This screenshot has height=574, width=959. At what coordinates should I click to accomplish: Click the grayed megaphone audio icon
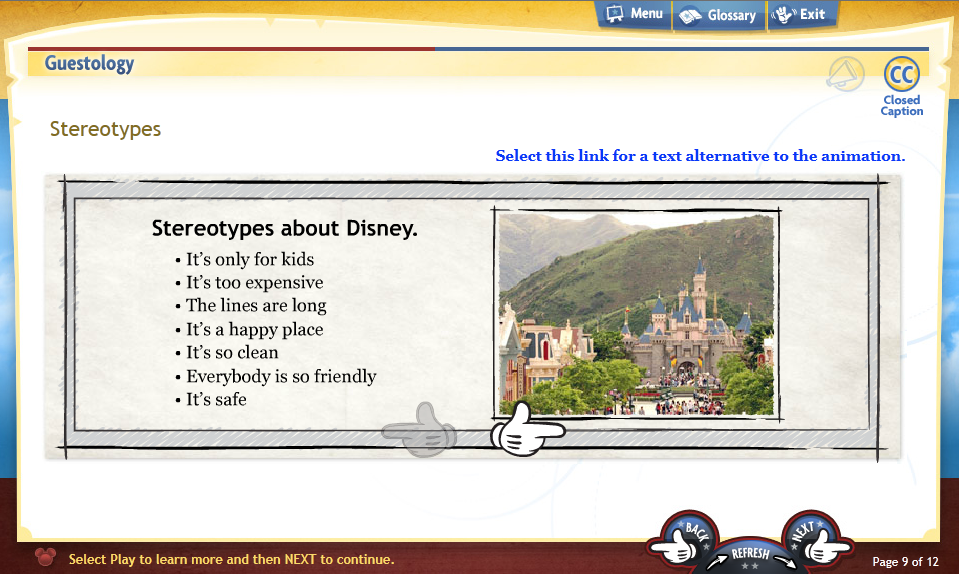pos(845,75)
